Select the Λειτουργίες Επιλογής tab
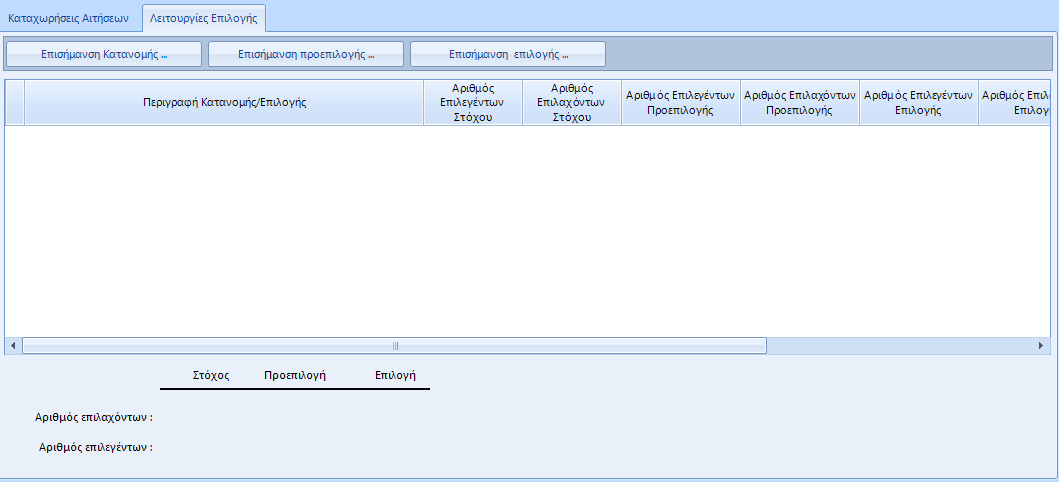Image resolution: width=1059 pixels, height=482 pixels. point(203,18)
